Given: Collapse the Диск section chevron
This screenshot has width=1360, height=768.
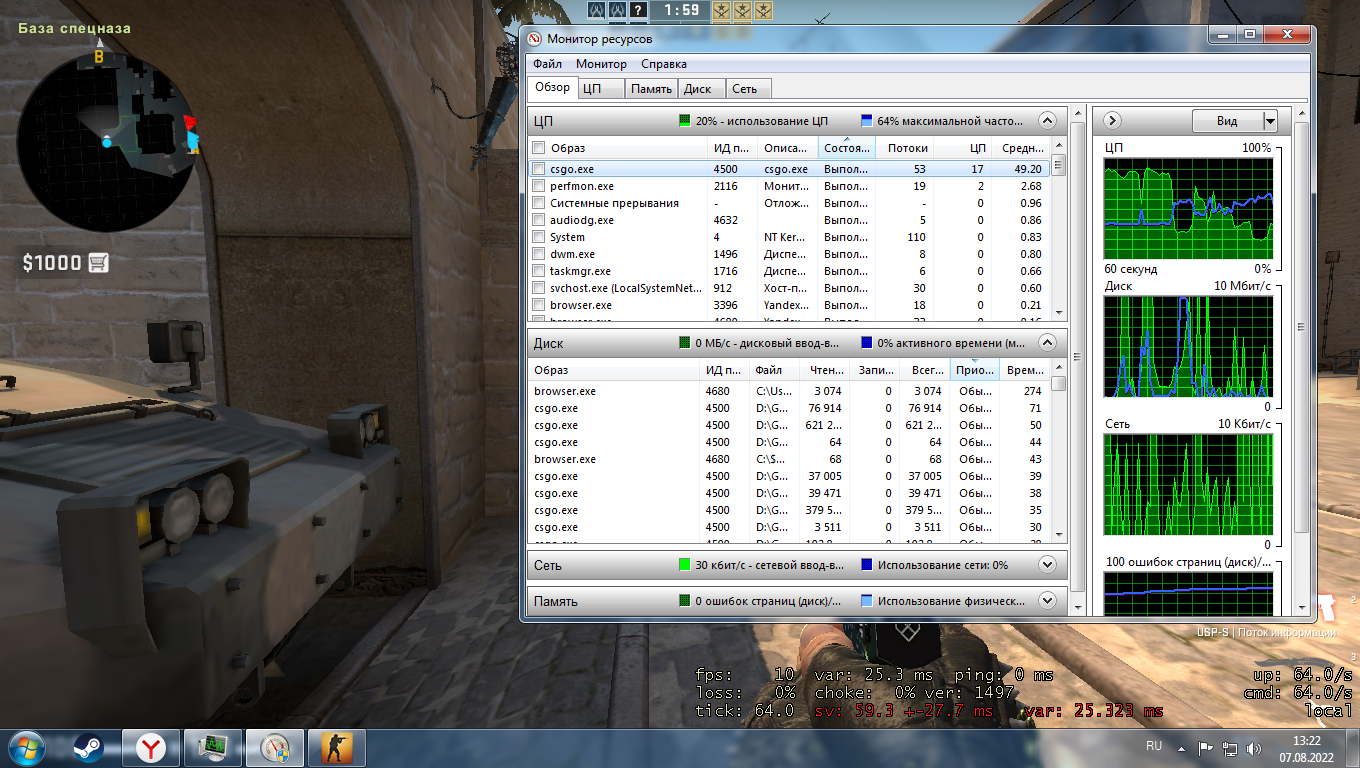Looking at the screenshot, I should coord(1047,343).
